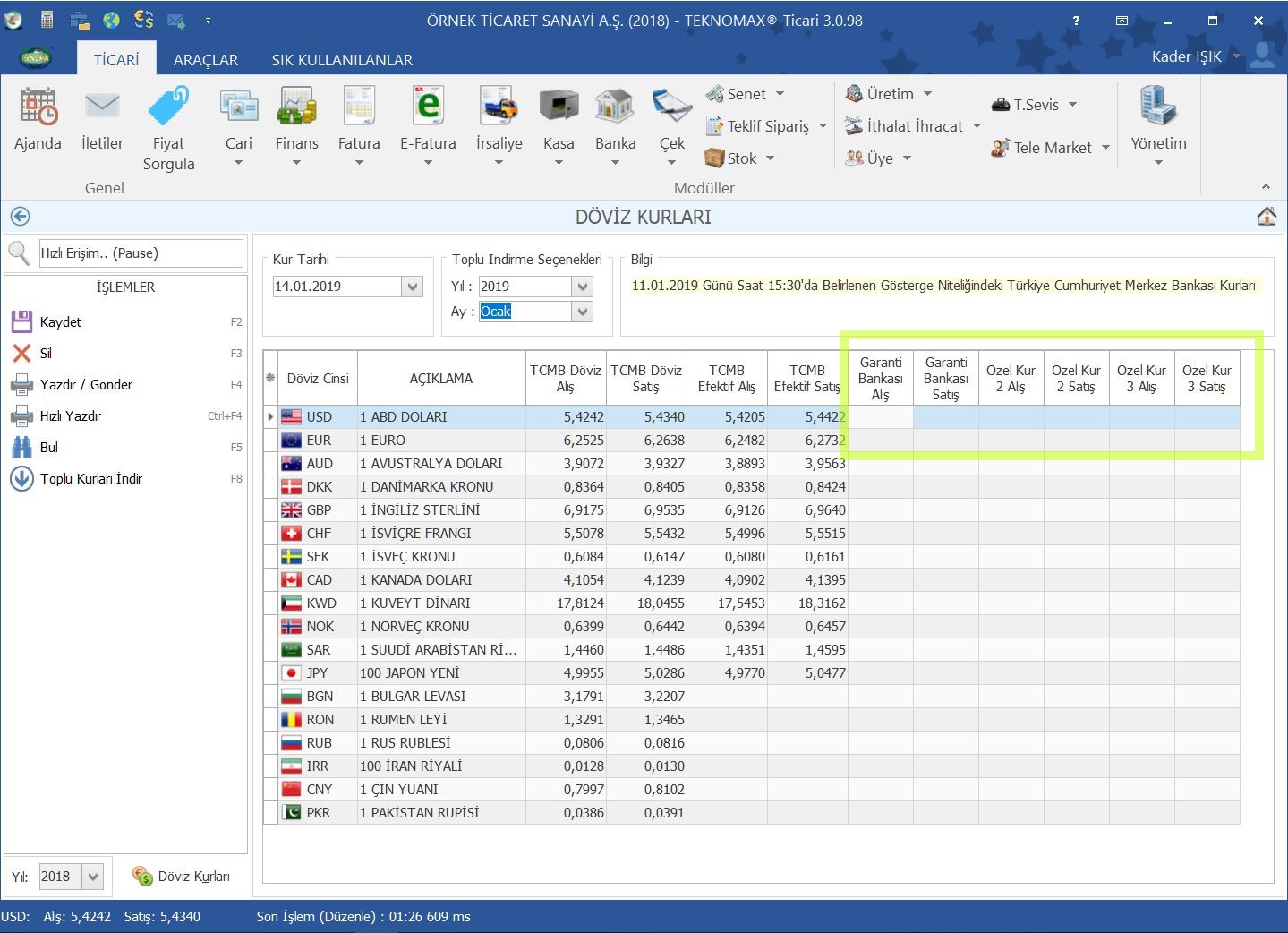Image resolution: width=1288 pixels, height=933 pixels.
Task: Click Kaydet to save rates
Action: click(60, 322)
